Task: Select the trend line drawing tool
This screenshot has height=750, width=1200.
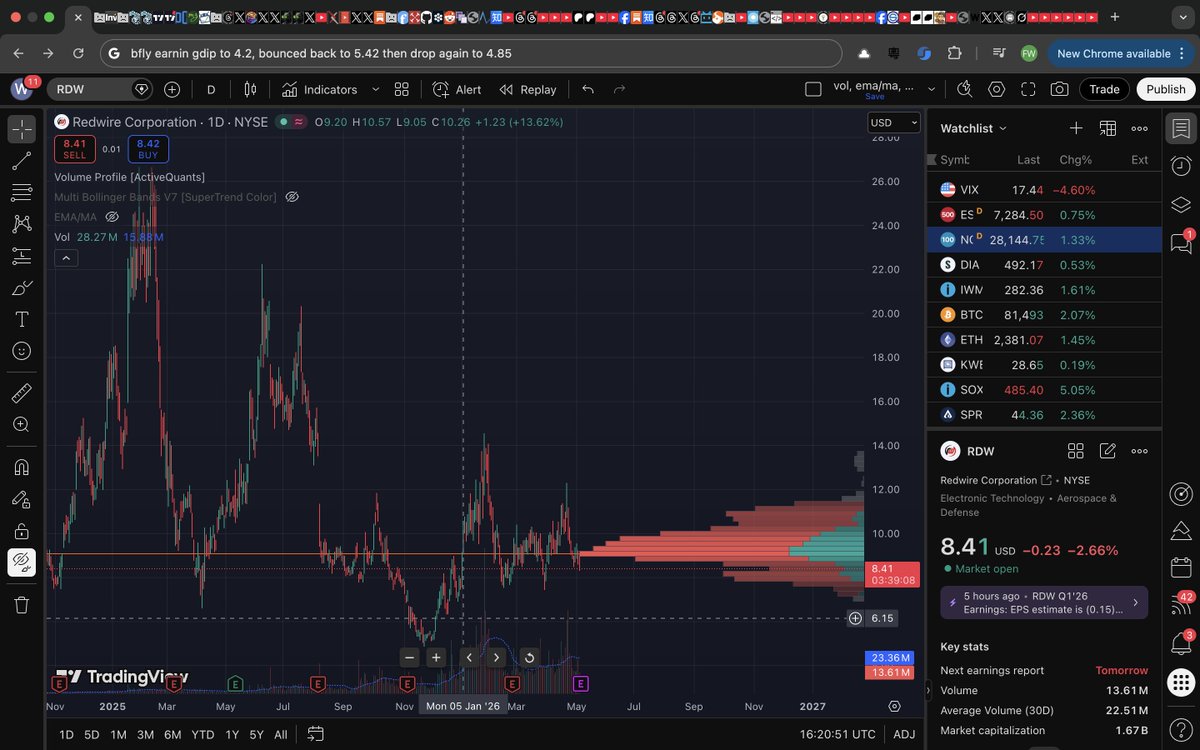Action: 21,160
